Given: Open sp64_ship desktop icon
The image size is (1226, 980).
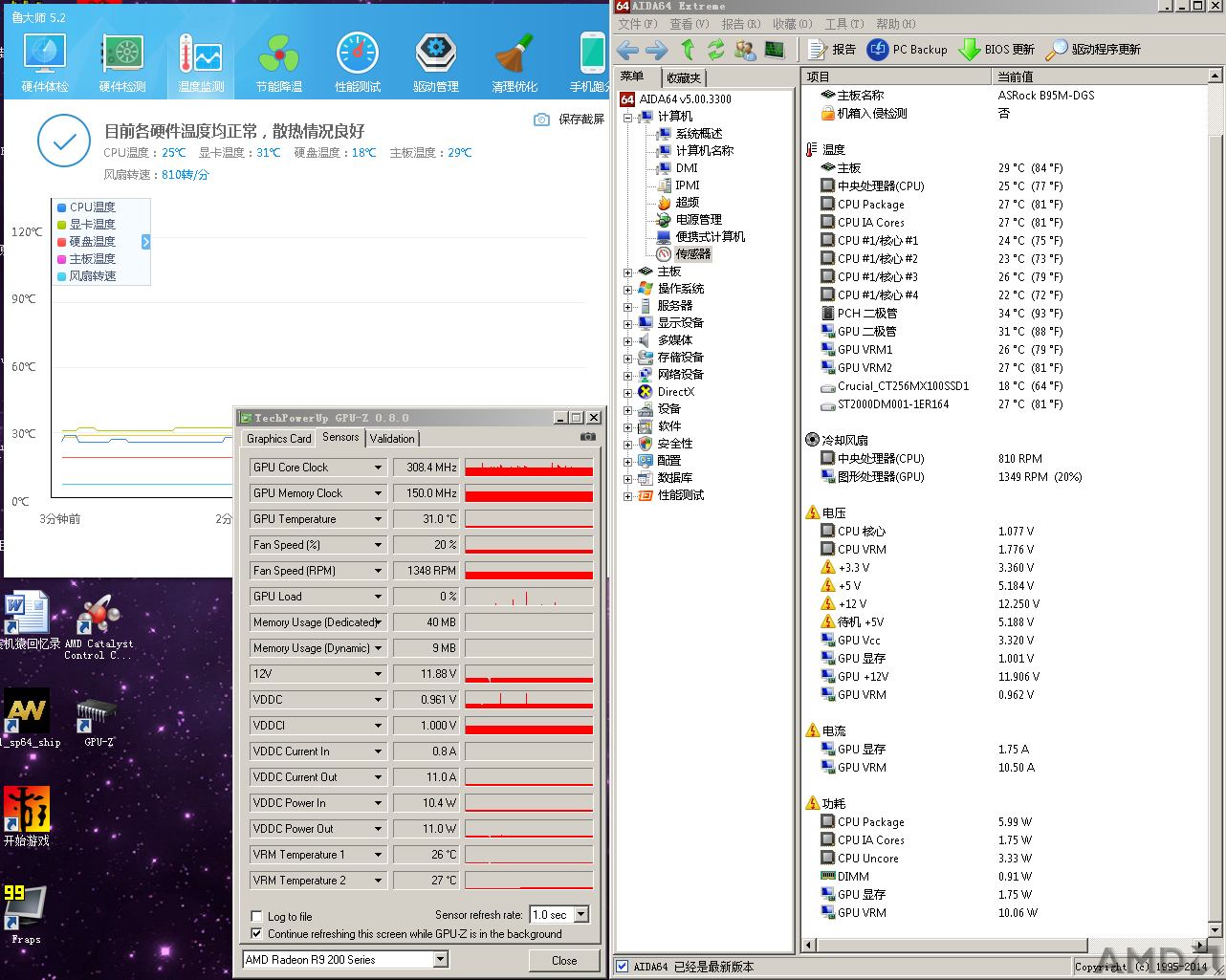Looking at the screenshot, I should [x=27, y=720].
